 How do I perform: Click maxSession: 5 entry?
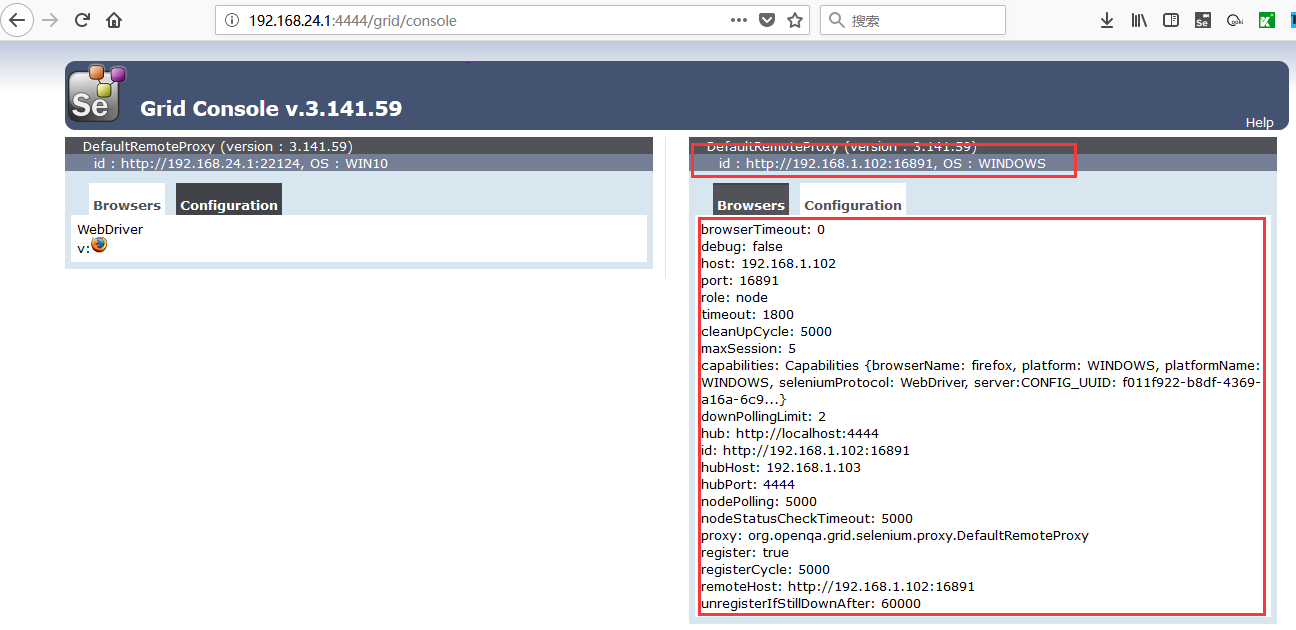(x=749, y=348)
